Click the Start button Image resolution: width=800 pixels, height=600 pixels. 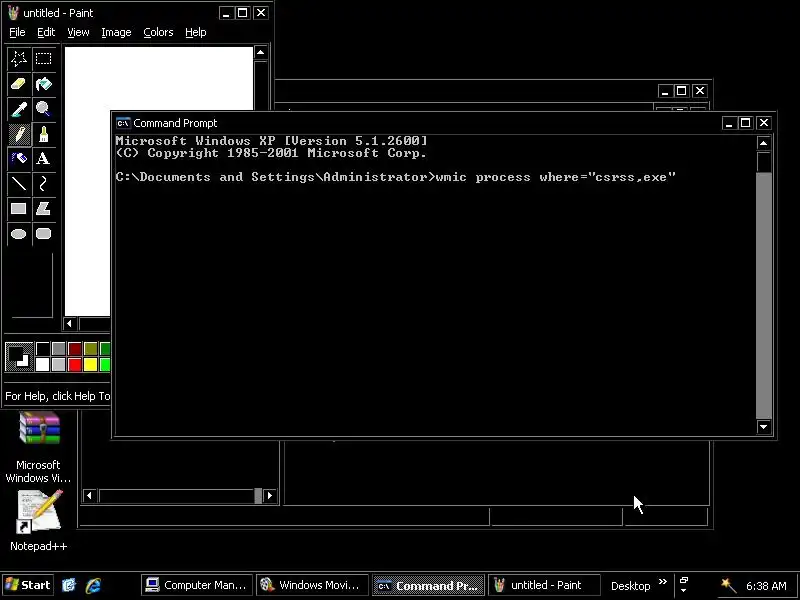(x=28, y=585)
